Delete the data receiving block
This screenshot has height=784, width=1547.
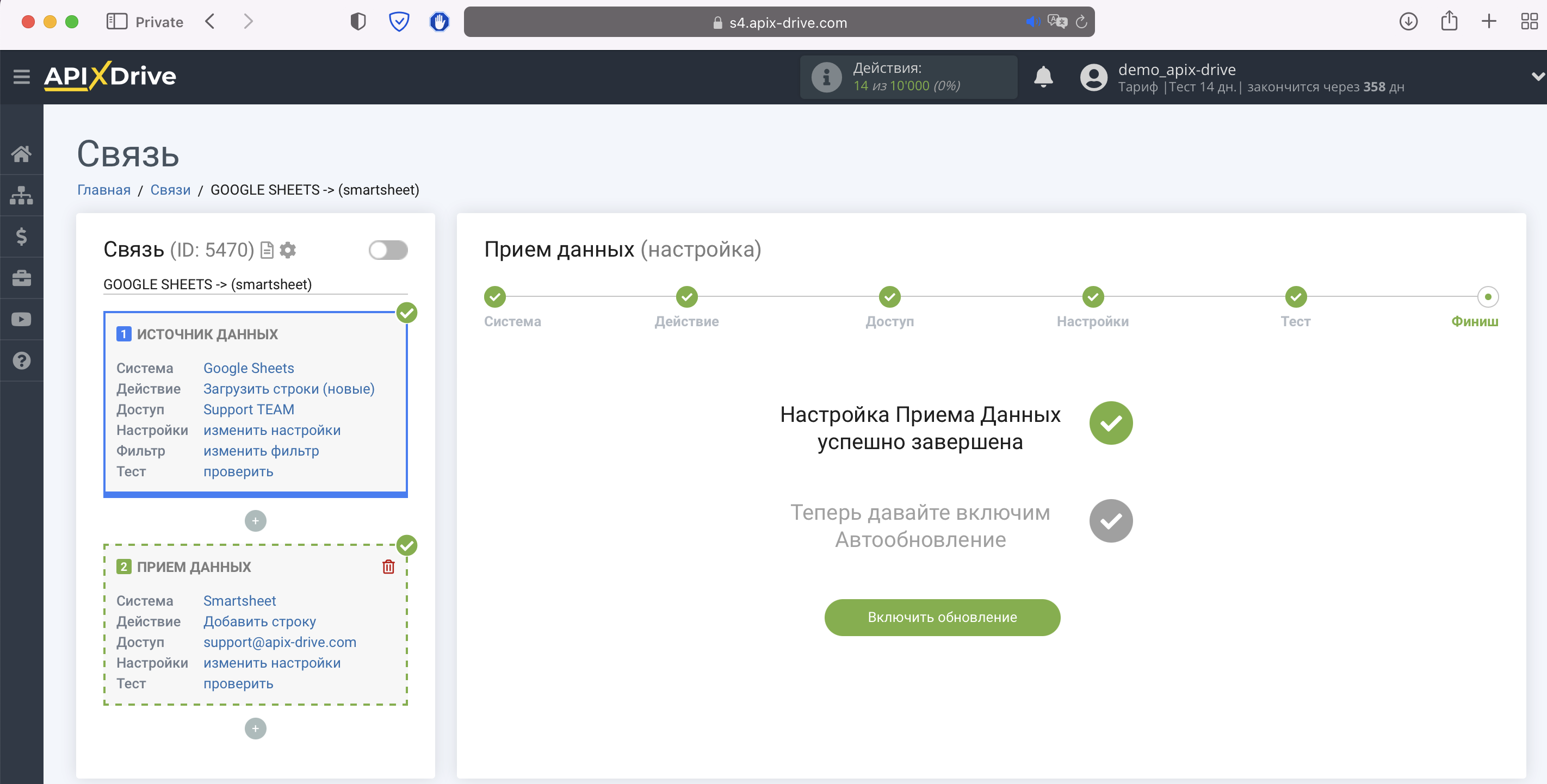coord(388,566)
